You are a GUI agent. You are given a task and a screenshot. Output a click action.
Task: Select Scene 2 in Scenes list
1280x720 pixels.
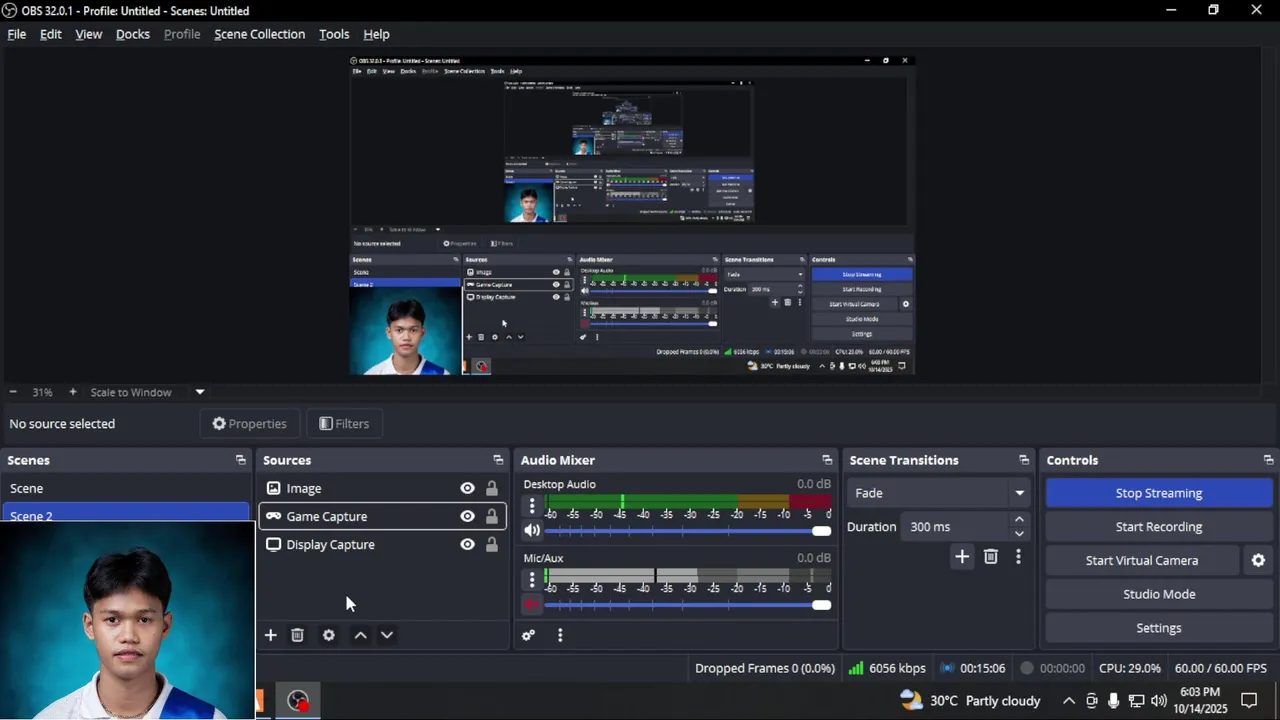click(x=126, y=512)
